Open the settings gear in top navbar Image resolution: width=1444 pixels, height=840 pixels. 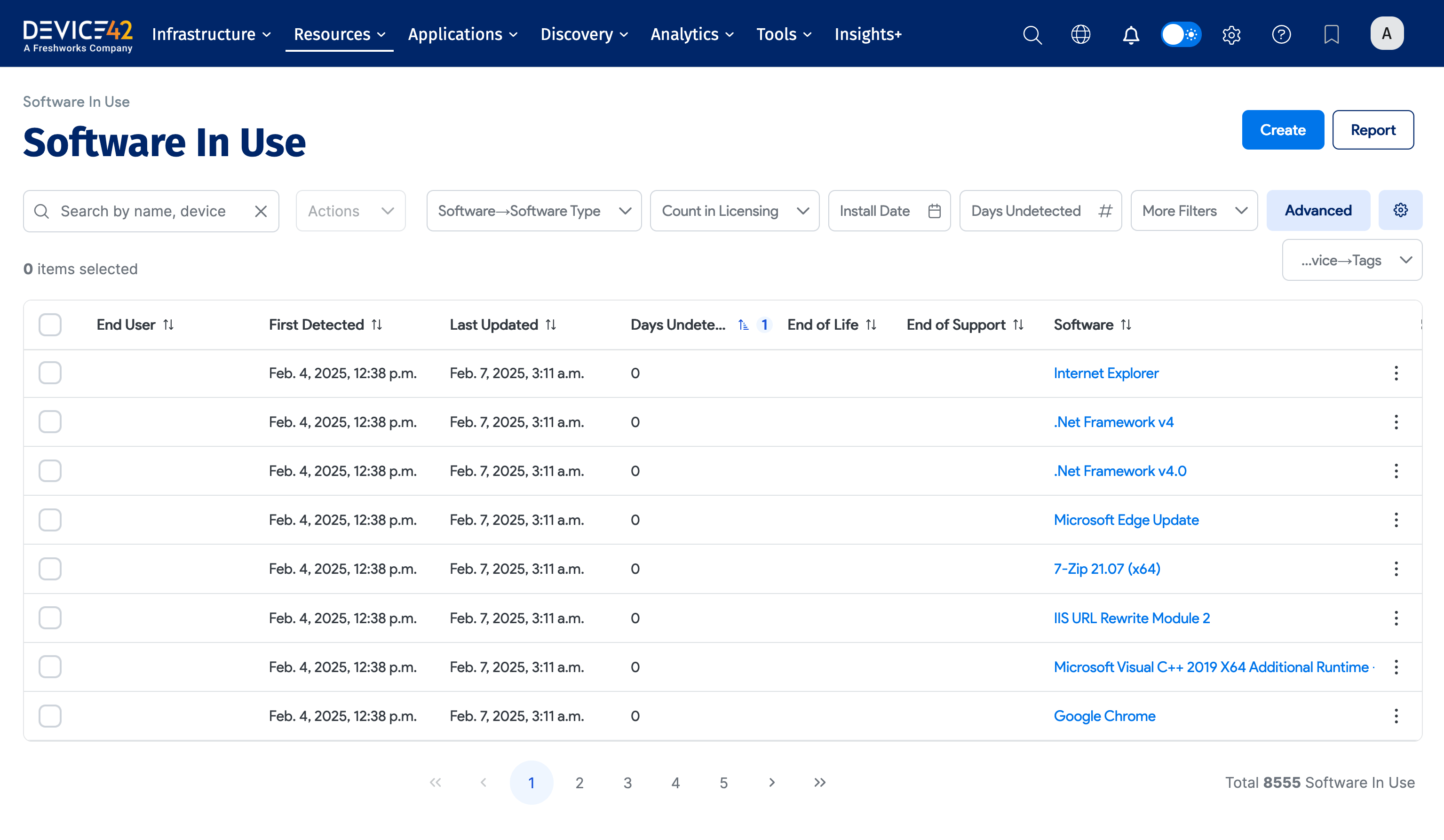(x=1231, y=34)
